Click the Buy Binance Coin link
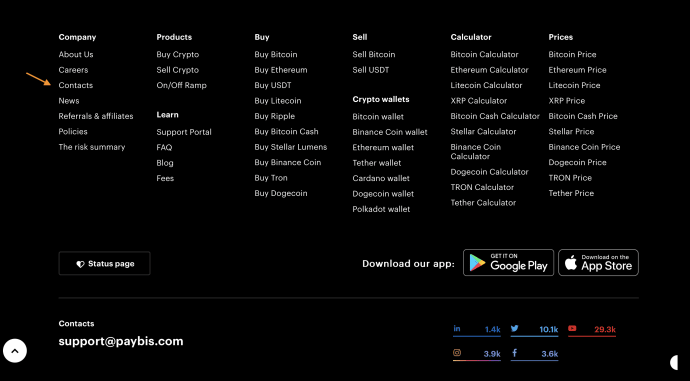The image size is (690, 381). pos(288,162)
